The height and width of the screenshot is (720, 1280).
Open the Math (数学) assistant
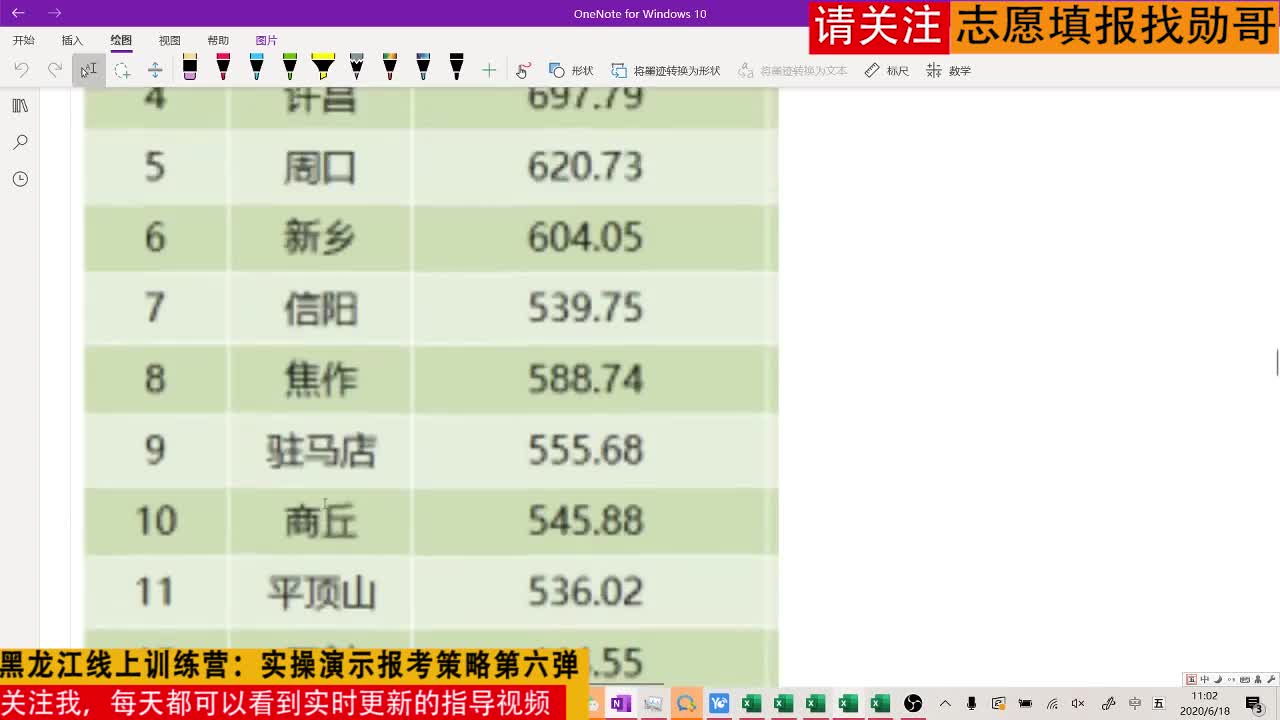pyautogui.click(x=948, y=70)
